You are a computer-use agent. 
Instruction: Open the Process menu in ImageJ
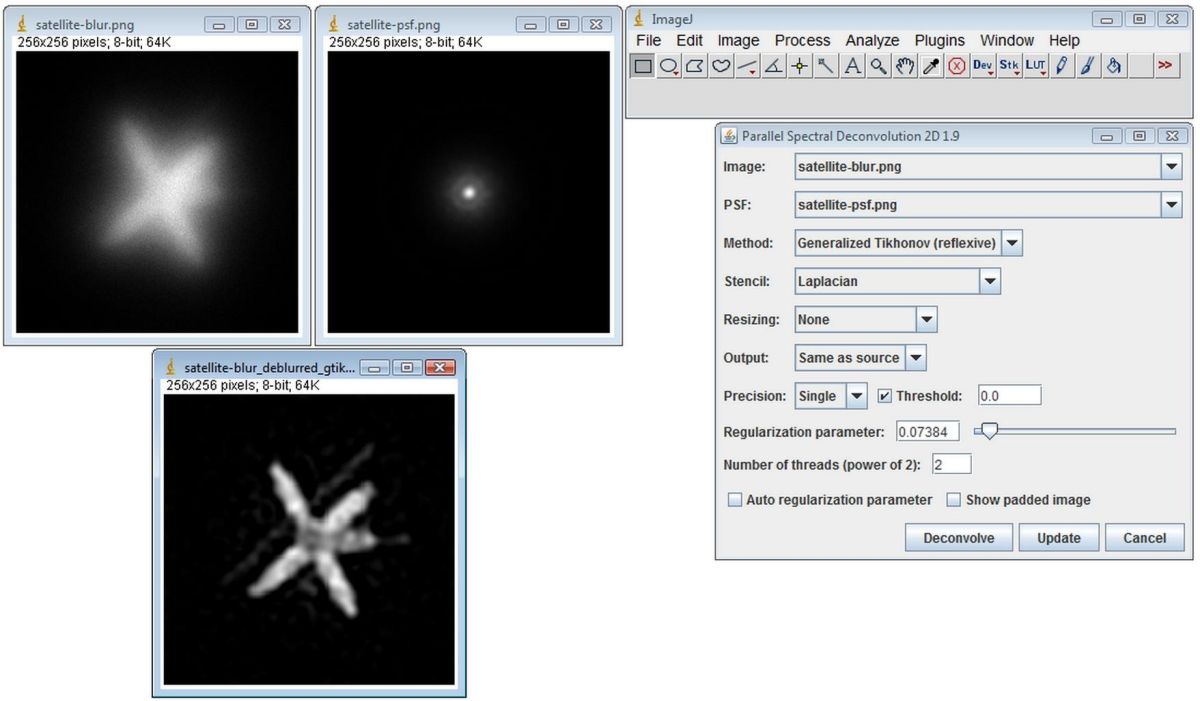click(x=802, y=40)
